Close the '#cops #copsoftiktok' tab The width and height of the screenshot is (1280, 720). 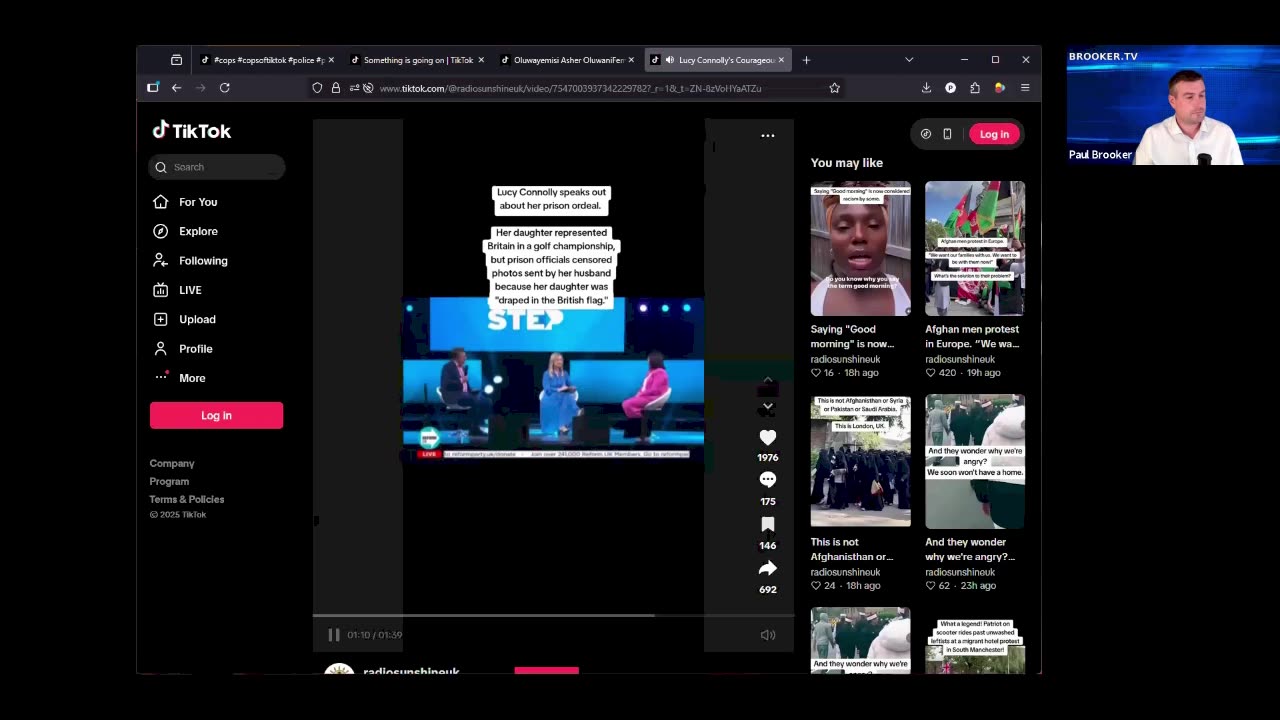(331, 60)
